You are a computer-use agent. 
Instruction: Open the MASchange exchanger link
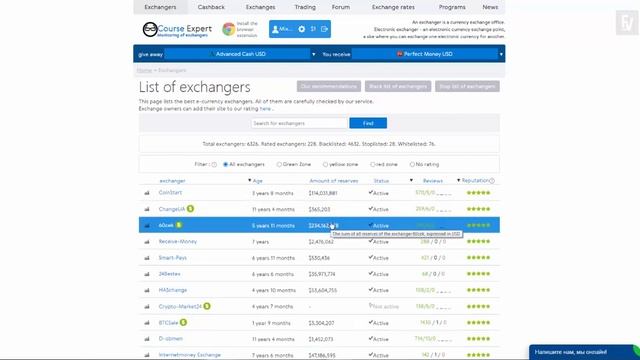tap(173, 290)
